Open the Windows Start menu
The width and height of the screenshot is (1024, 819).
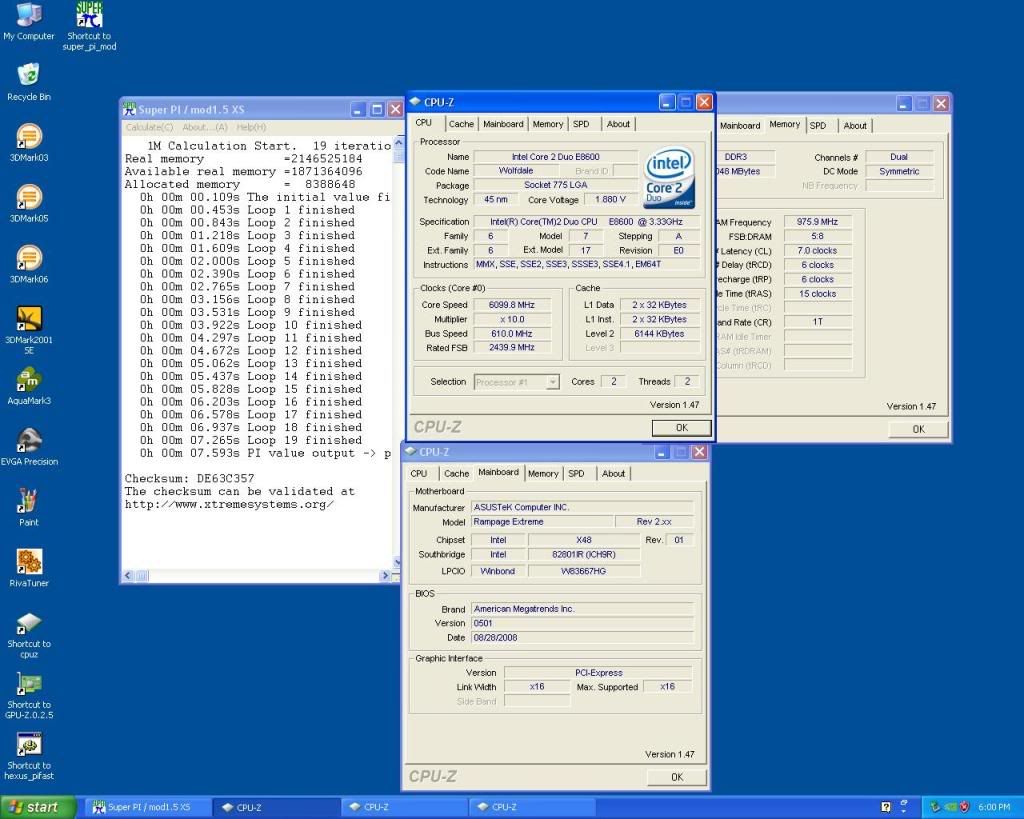[x=38, y=808]
